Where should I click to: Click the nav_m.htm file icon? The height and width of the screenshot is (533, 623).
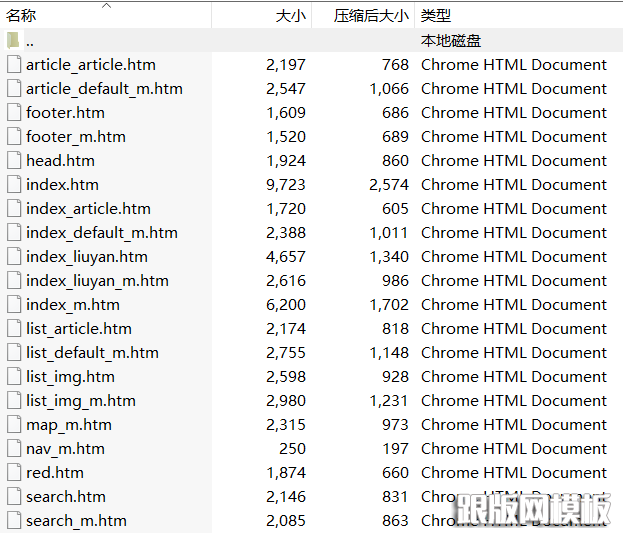(x=13, y=448)
